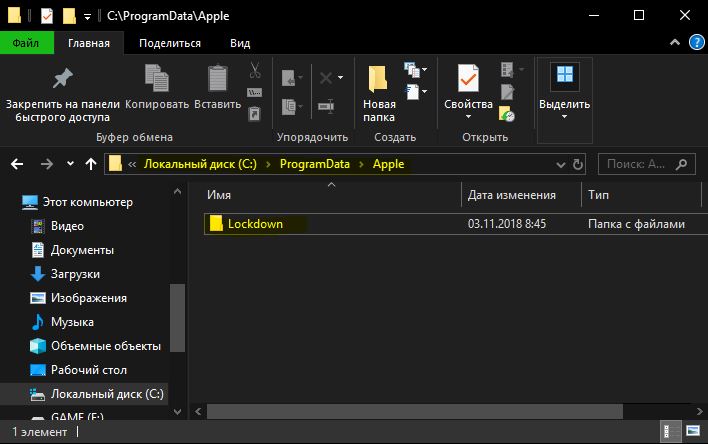Click ProgramData in the breadcrumb
The width and height of the screenshot is (708, 444).
(x=315, y=164)
